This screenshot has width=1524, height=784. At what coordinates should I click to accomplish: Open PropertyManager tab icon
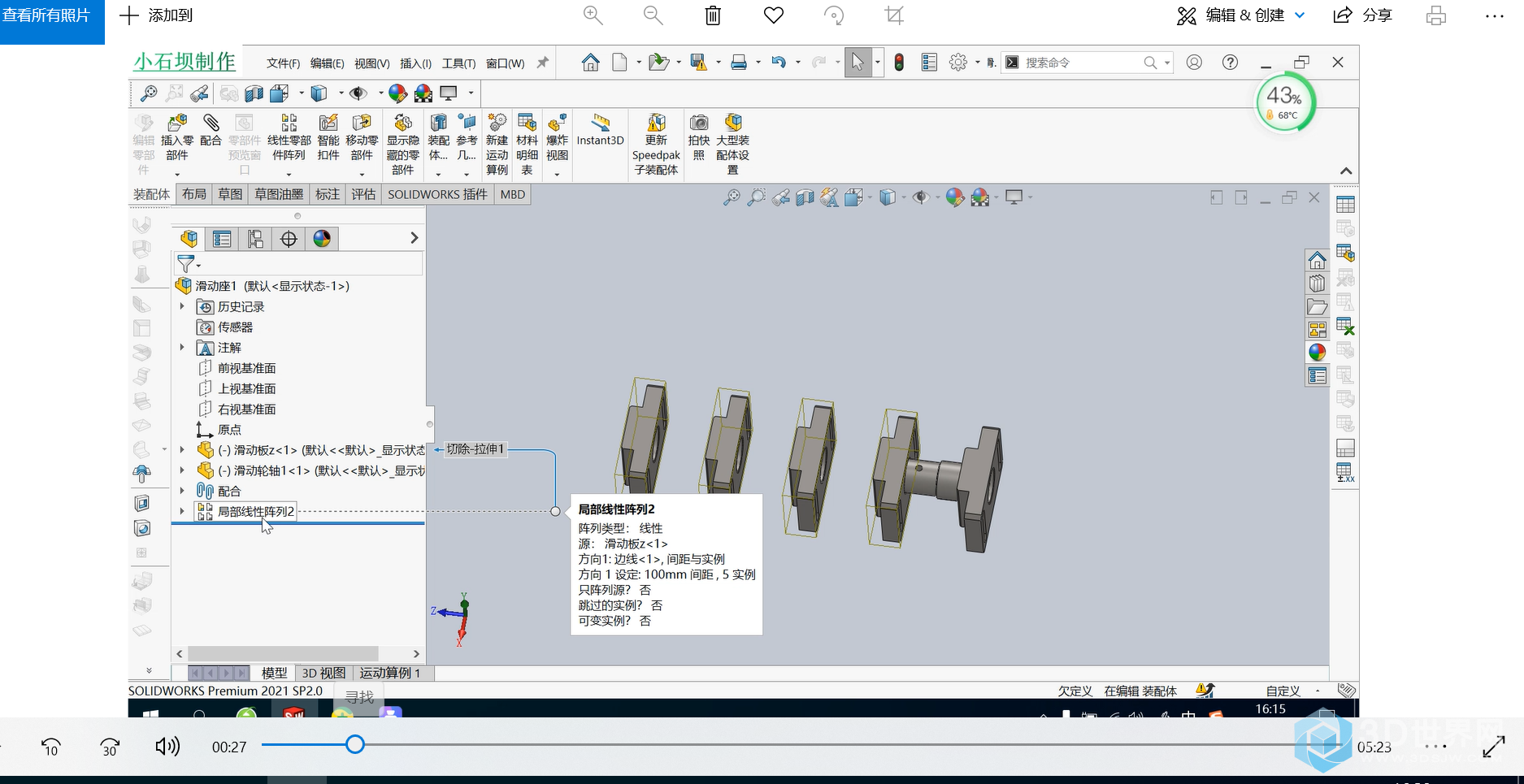(x=222, y=238)
